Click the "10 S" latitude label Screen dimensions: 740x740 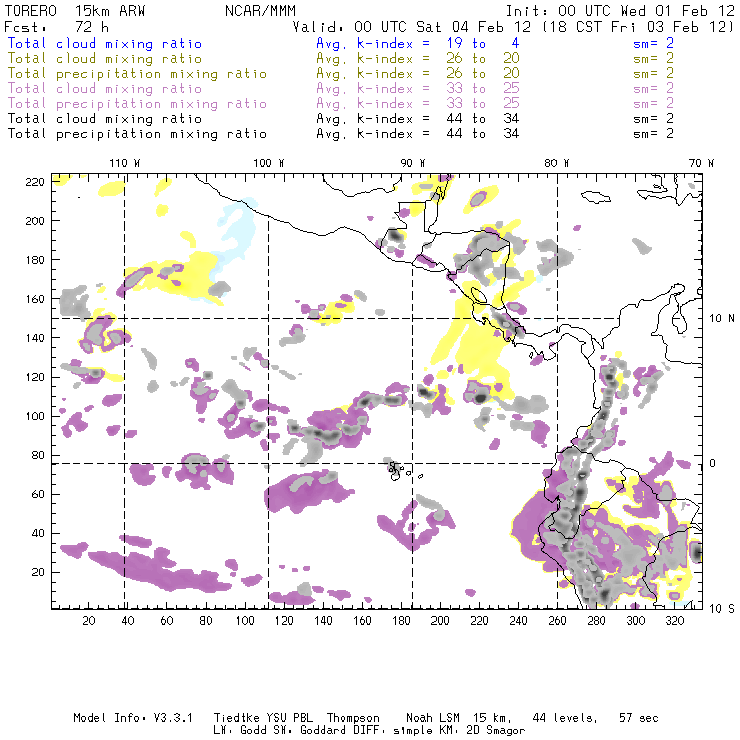tap(722, 609)
